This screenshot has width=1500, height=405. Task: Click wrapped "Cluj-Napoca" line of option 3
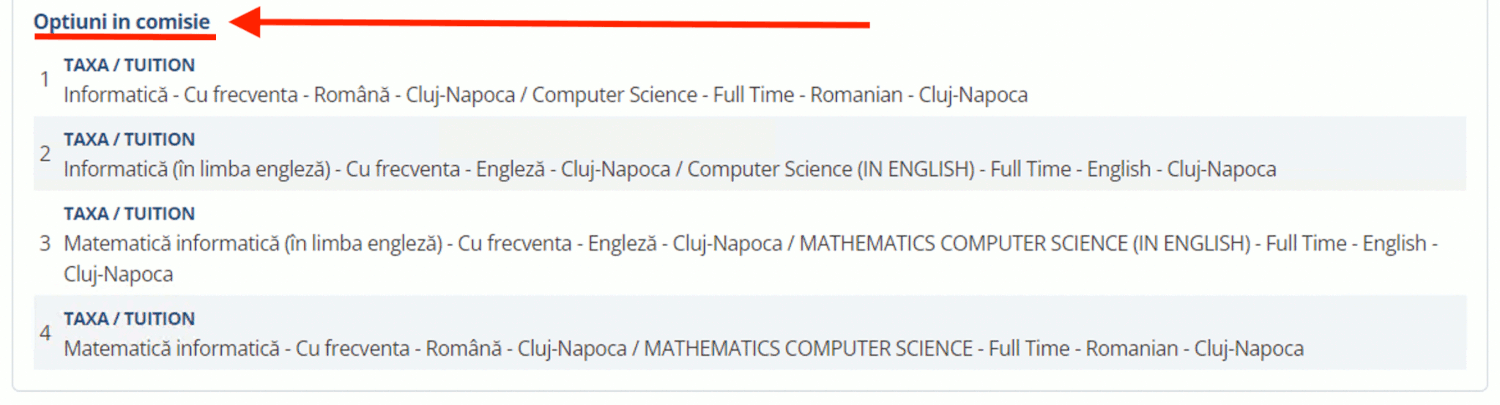click(119, 274)
